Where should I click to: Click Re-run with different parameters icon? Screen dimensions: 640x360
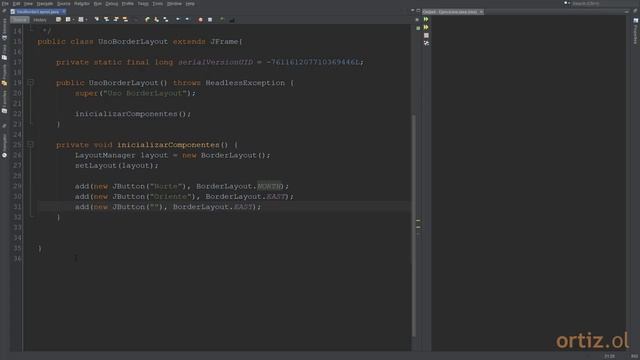[426, 27]
